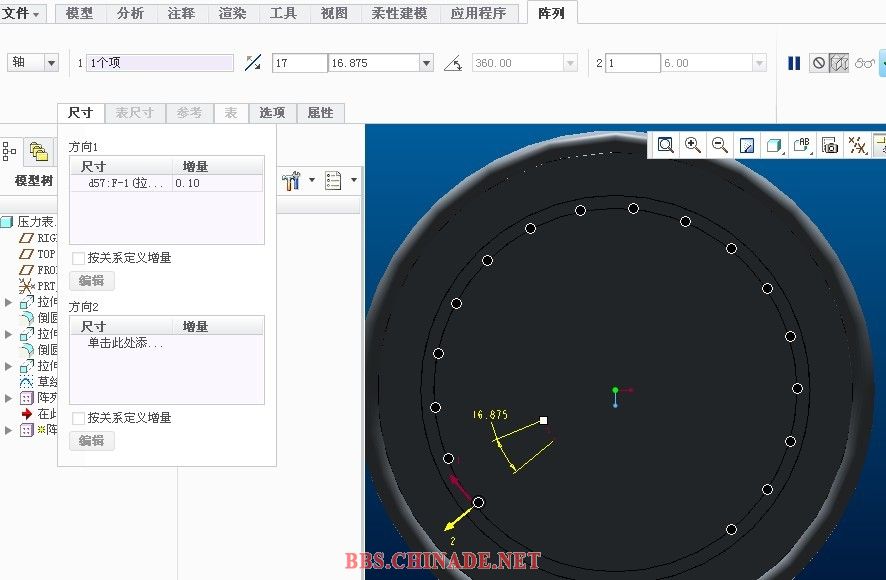Expand the 阵列 pattern node above the insert arrow
The height and width of the screenshot is (580, 886).
(x=8, y=398)
